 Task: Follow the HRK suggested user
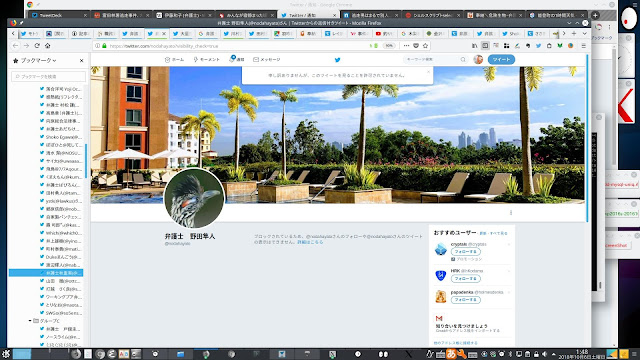[465, 278]
